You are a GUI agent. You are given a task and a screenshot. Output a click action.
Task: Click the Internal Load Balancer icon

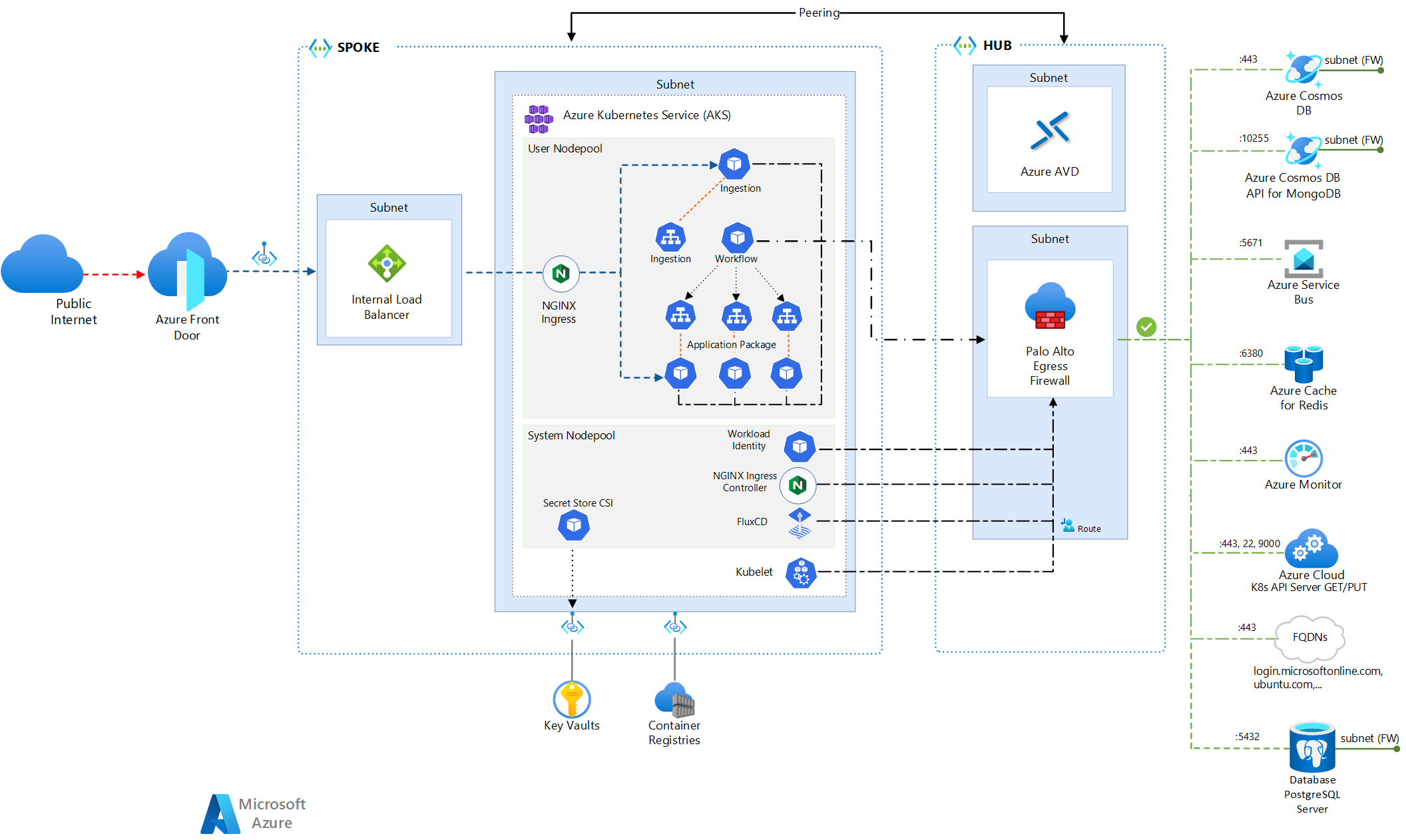[x=387, y=264]
